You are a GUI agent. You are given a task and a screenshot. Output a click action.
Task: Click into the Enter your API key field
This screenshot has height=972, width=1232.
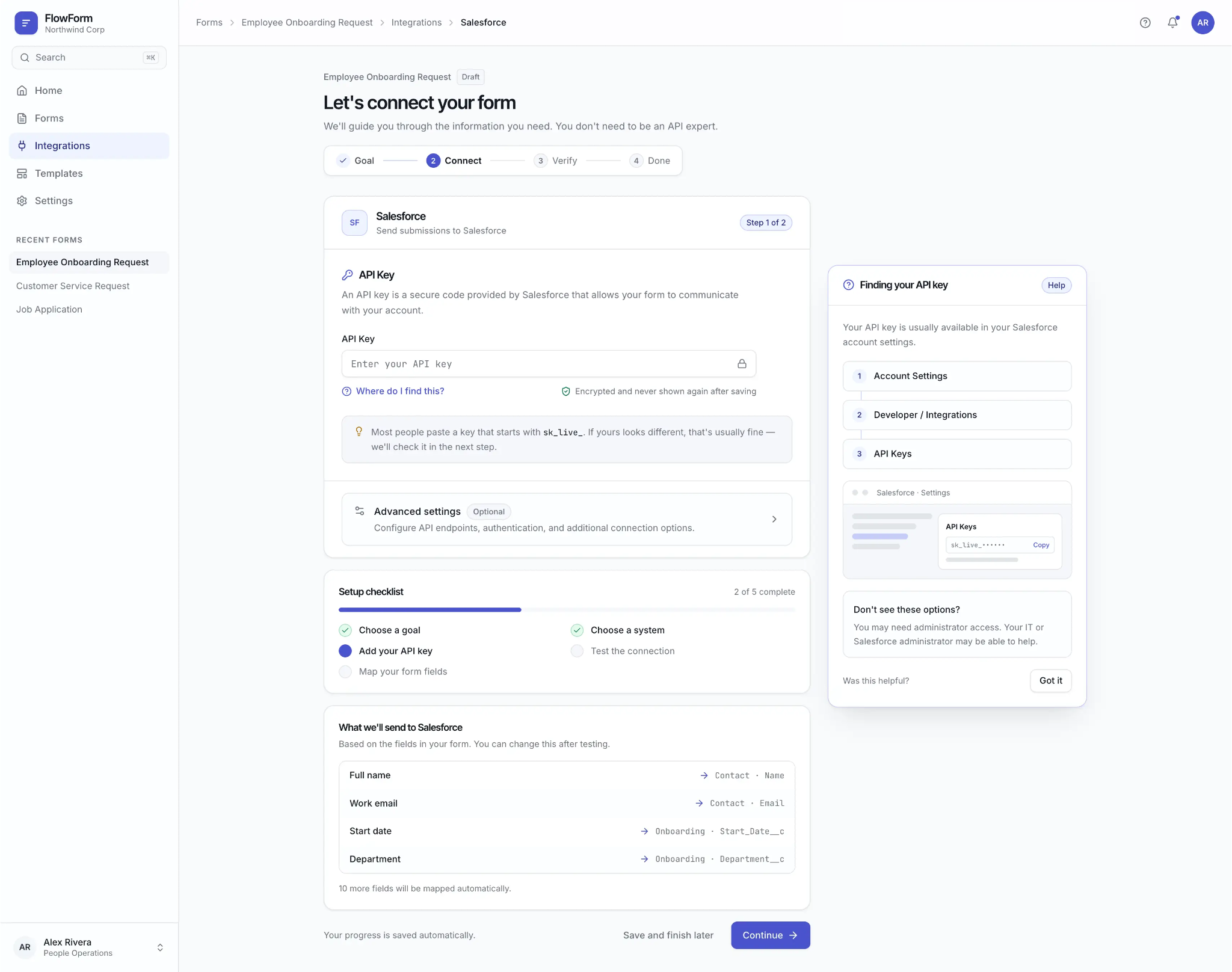coord(548,364)
